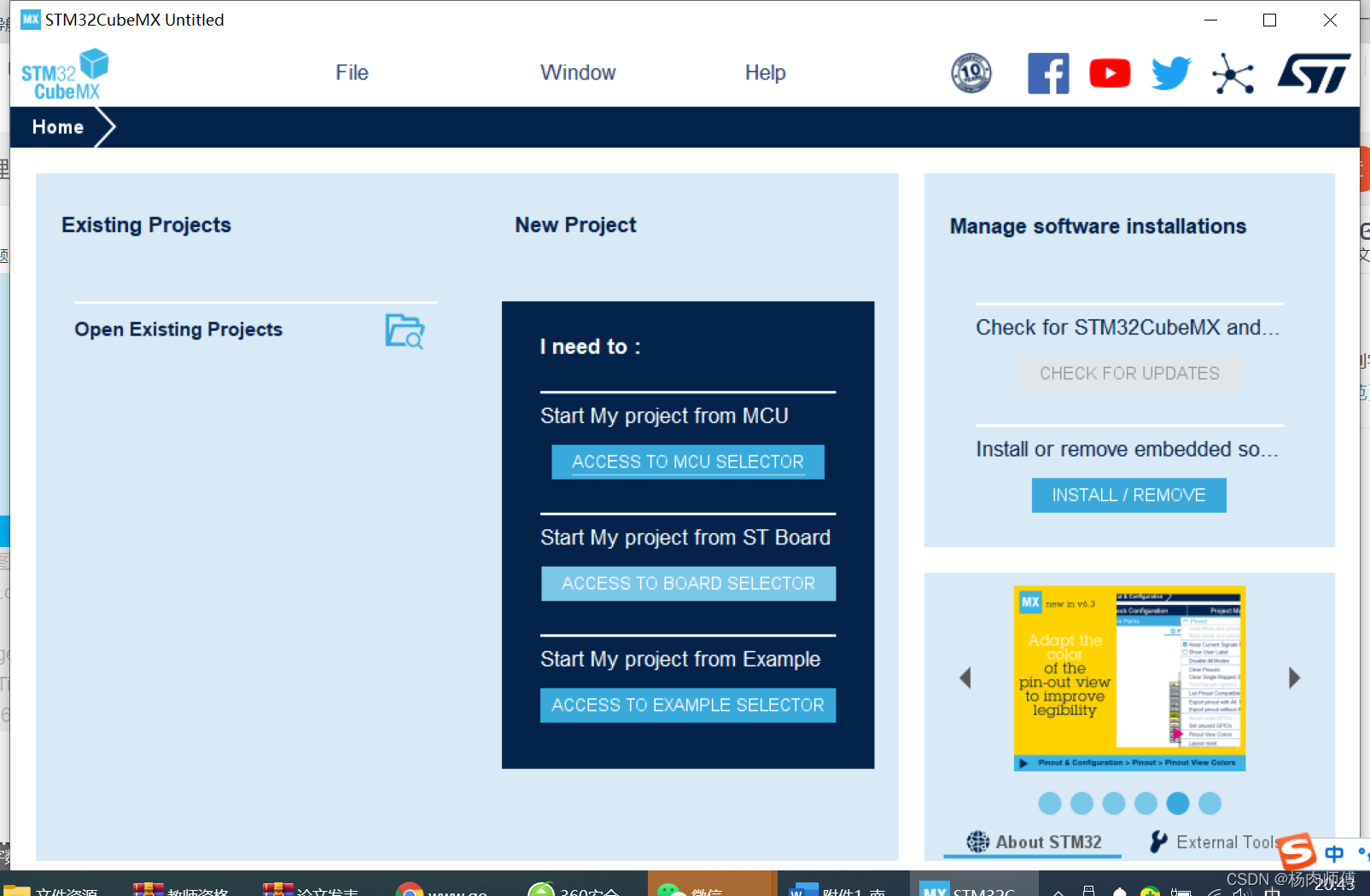Open the Facebook icon link
This screenshot has height=896, width=1370.
(1048, 73)
